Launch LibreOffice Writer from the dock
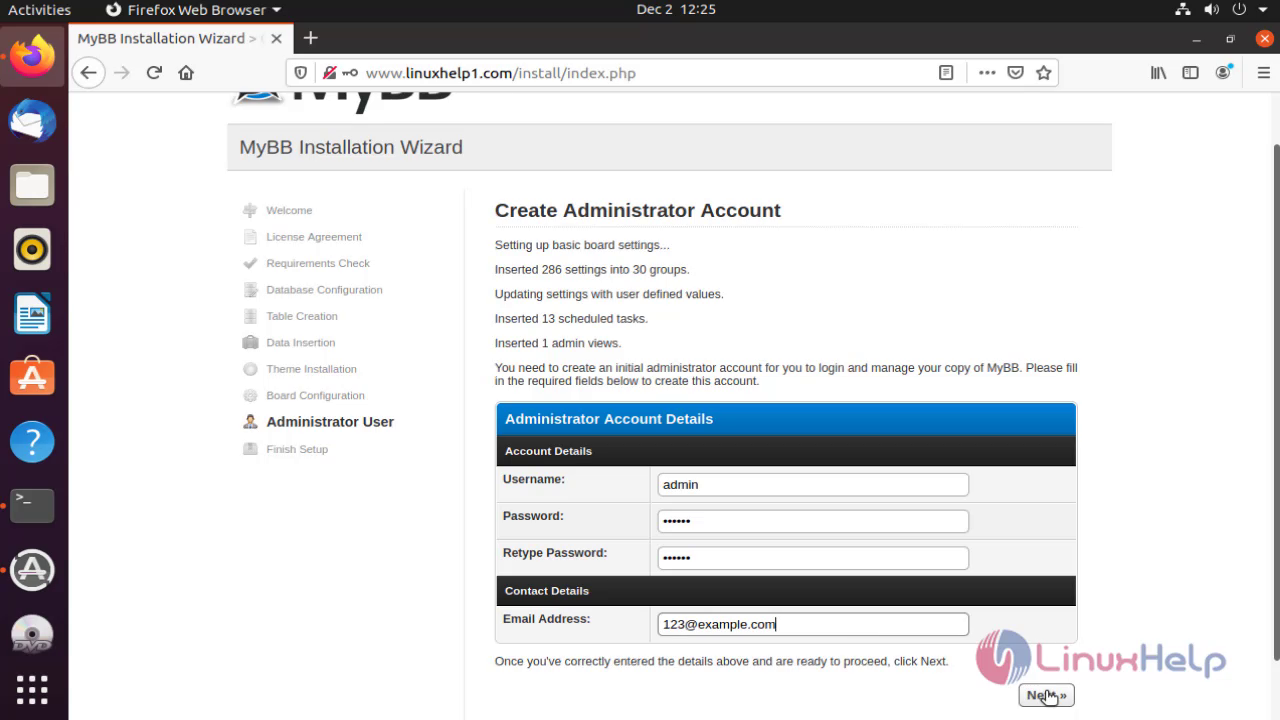The height and width of the screenshot is (720, 1280). tap(33, 313)
